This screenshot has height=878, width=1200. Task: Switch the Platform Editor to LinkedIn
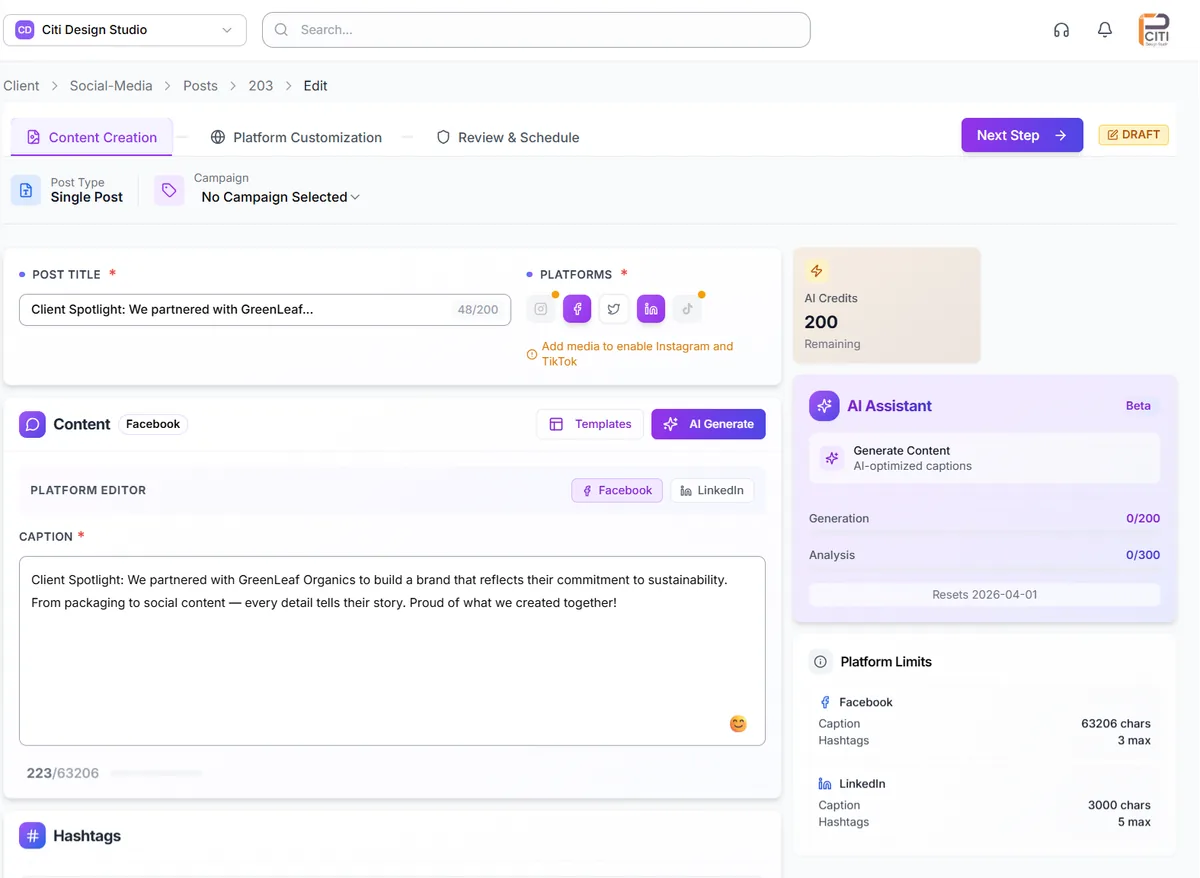pyautogui.click(x=712, y=490)
